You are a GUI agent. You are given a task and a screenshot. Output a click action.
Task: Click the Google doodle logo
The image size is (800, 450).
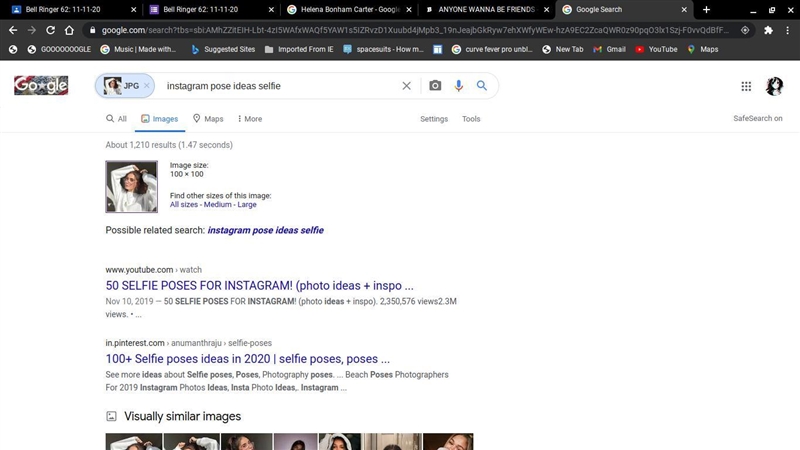coord(41,85)
